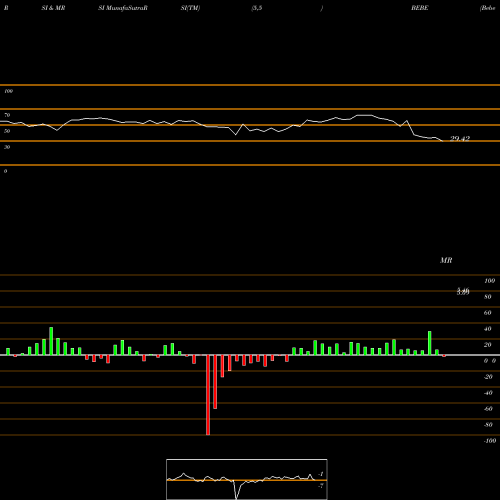
Task: Click the 50 label on the RSI axis
Action: coord(7,131)
